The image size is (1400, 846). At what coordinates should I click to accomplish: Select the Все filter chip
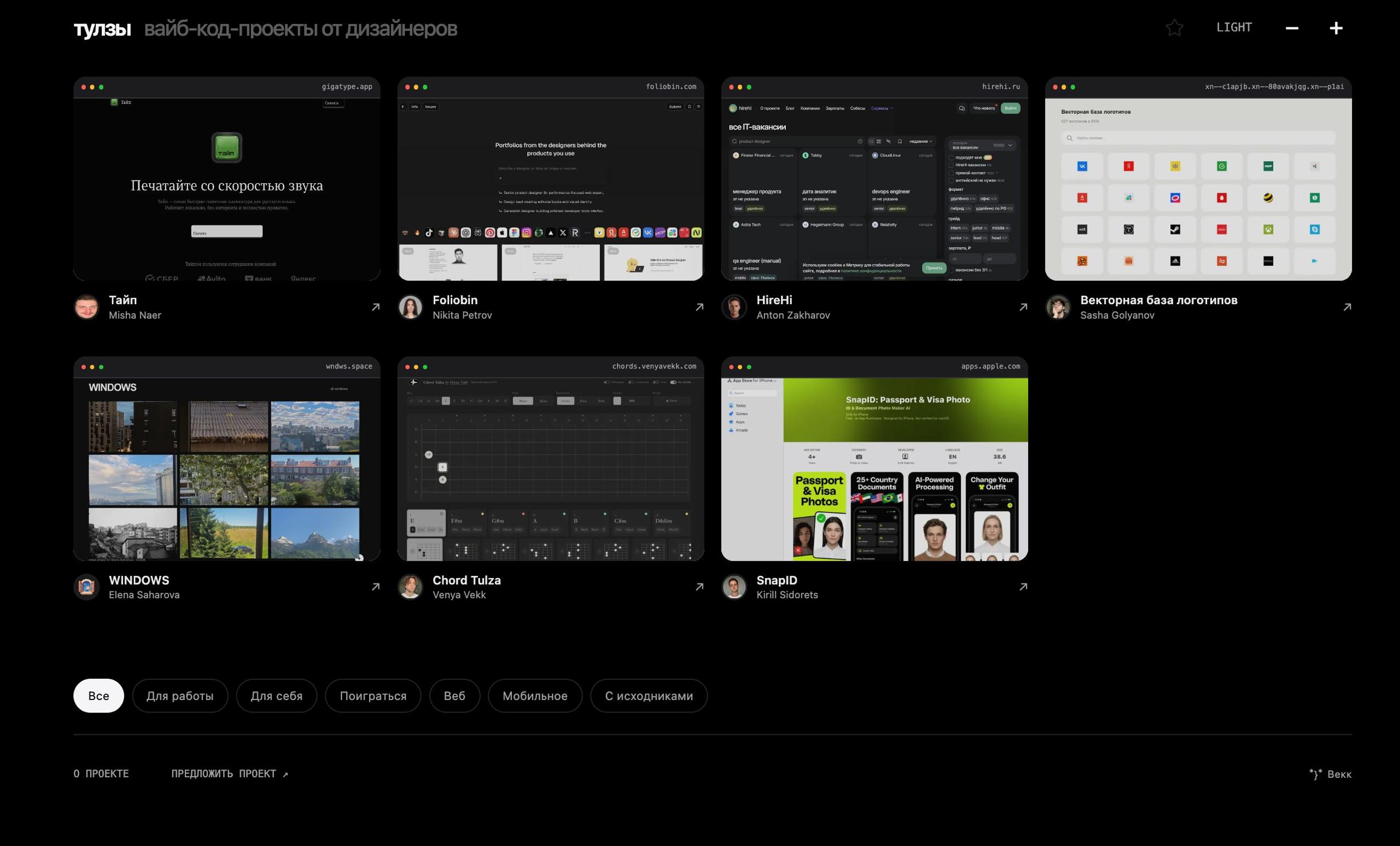(98, 696)
